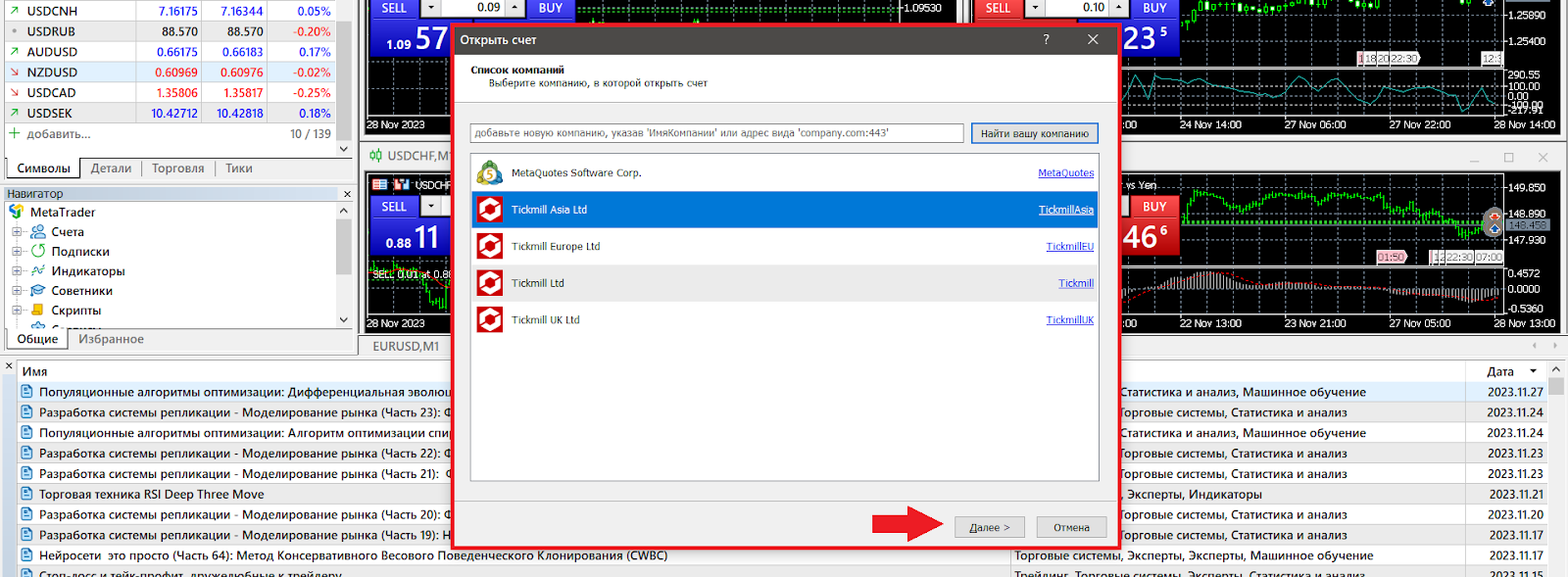Click the Navigator scrollbar down arrow
1568x577 pixels.
pos(344,319)
